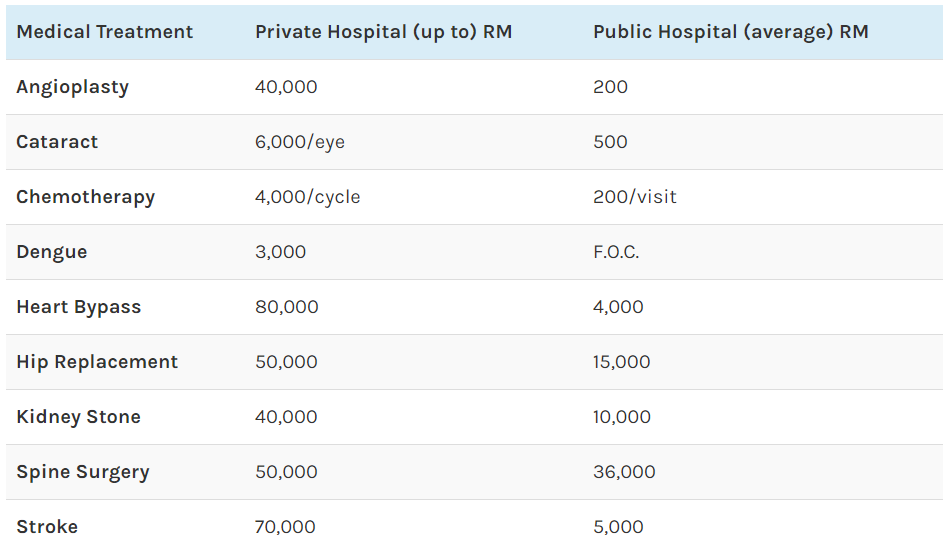Select the 200/visit public cost cell
This screenshot has width=949, height=551.
[x=634, y=197]
